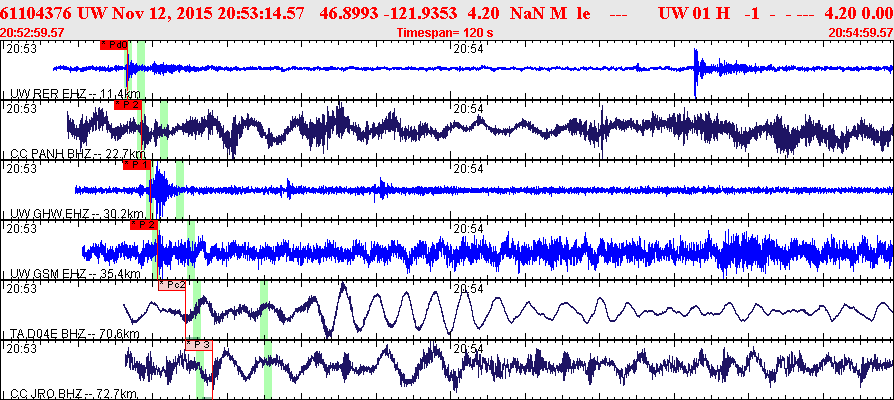Click the later green bar on D04E trace
Screen dimensions: 894x400
pos(264,309)
